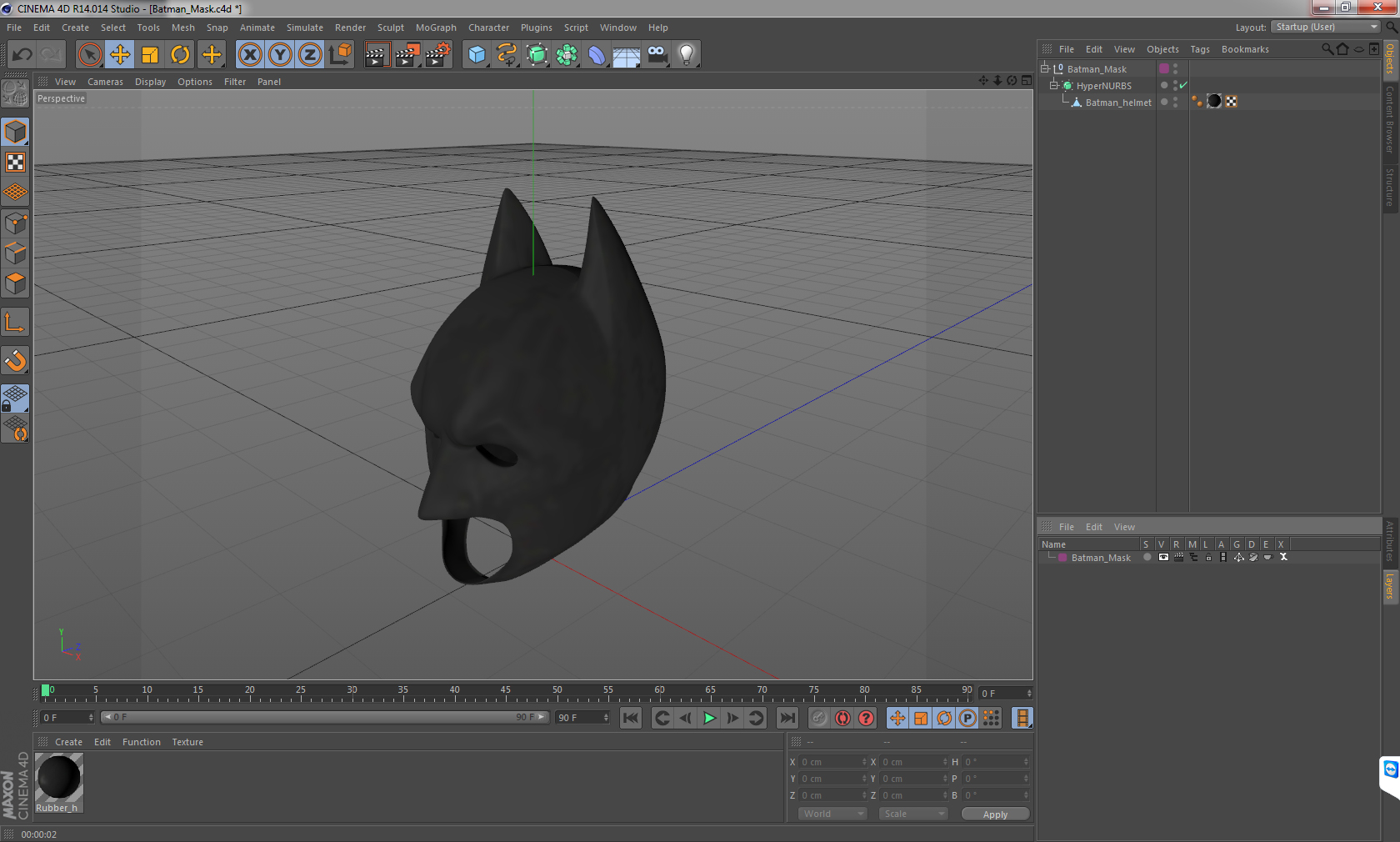Open viewport Cameras menu
Screen dimensions: 1400x842
(105, 82)
